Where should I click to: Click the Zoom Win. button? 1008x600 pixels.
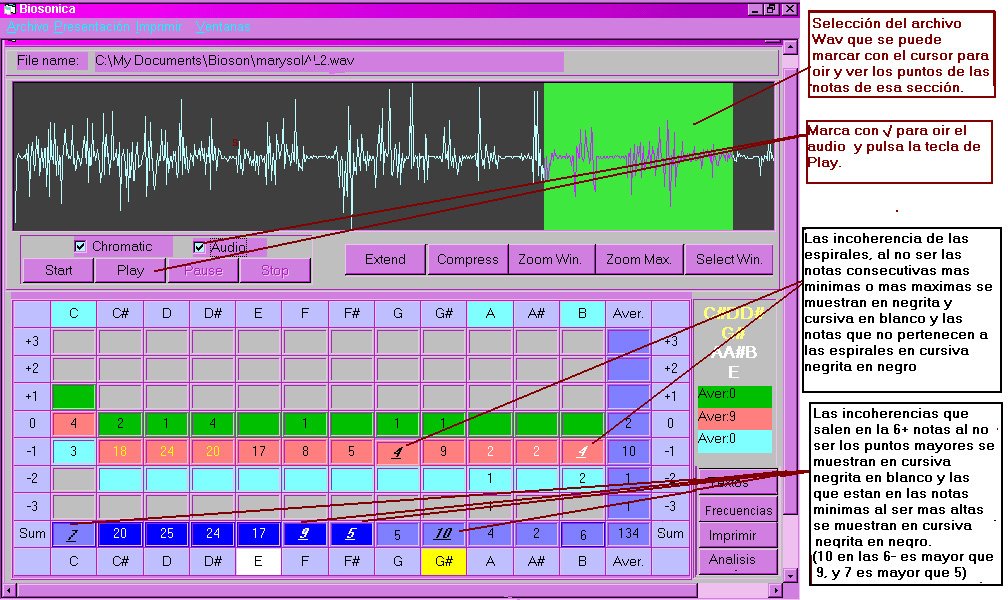[x=550, y=260]
